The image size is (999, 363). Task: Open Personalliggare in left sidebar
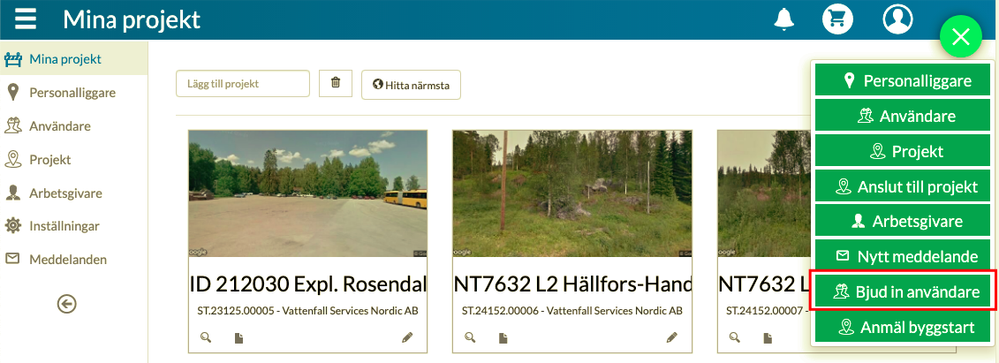click(74, 93)
